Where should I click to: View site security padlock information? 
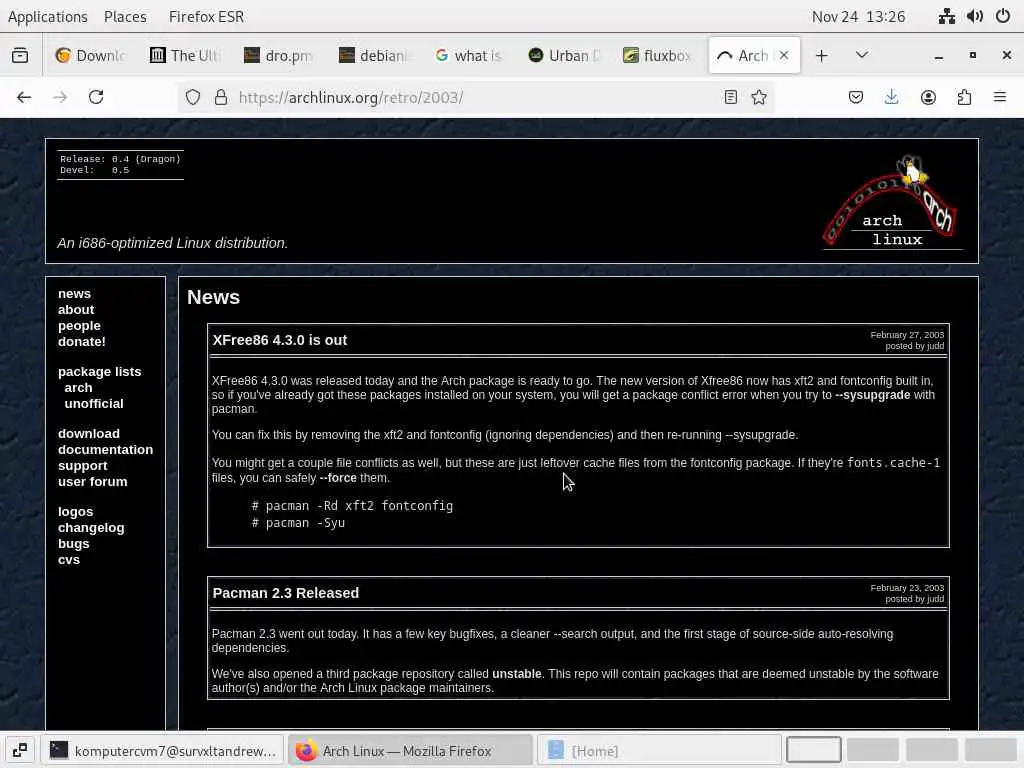[x=221, y=97]
